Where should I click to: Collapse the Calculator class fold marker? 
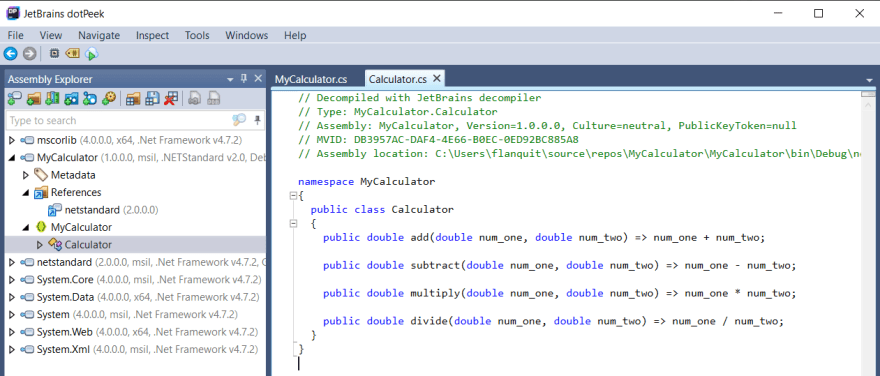pyautogui.click(x=293, y=223)
